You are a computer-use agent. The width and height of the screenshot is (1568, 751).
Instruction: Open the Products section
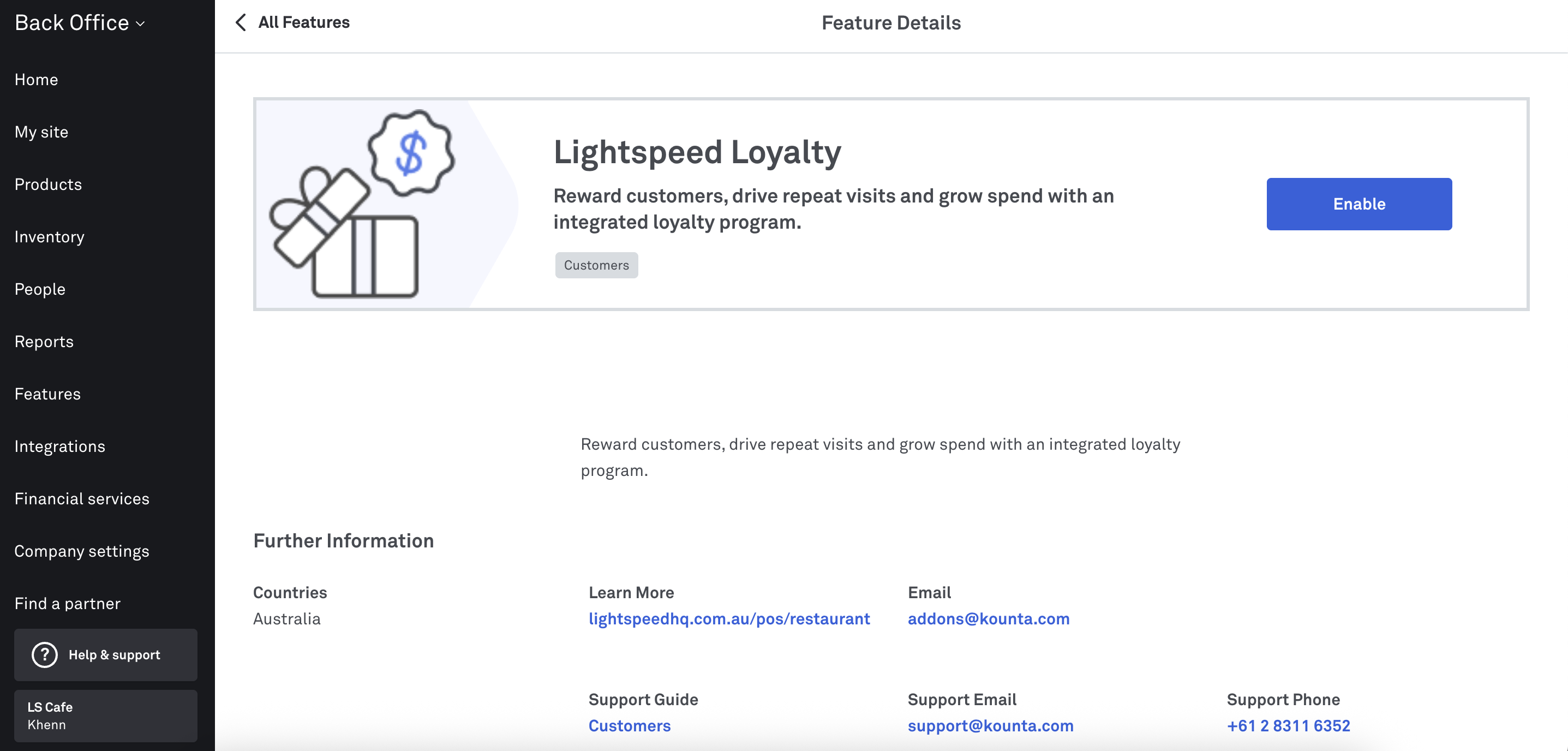coord(48,184)
